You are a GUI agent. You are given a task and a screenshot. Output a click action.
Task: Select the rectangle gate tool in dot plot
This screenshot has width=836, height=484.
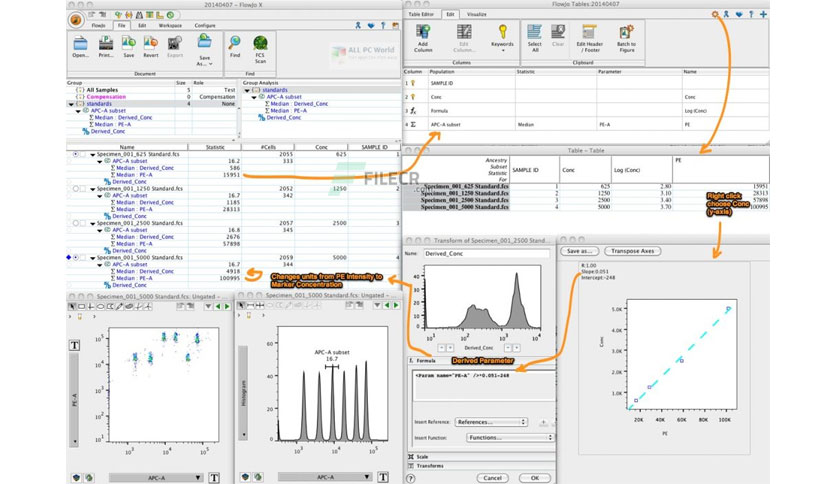[82, 306]
